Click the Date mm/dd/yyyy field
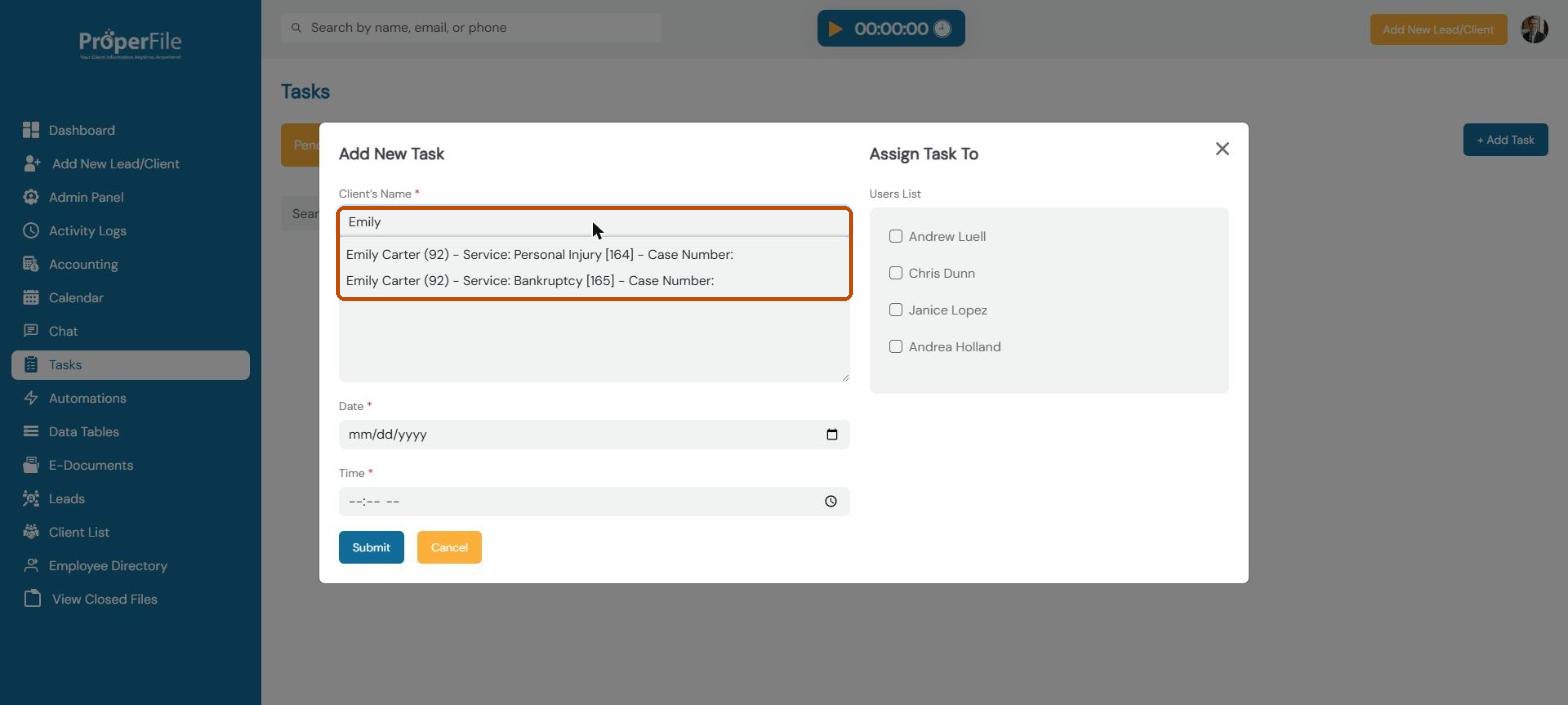 pyautogui.click(x=594, y=434)
